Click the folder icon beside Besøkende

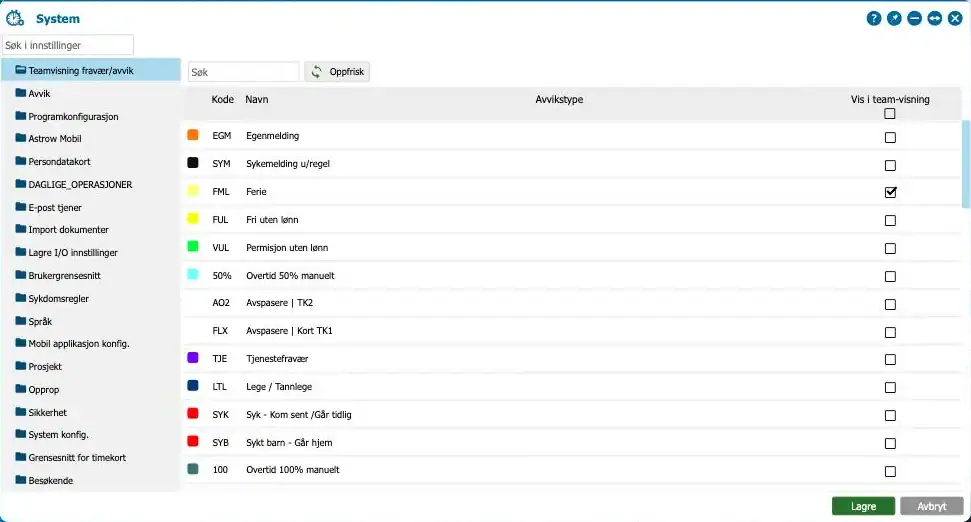pyautogui.click(x=21, y=480)
